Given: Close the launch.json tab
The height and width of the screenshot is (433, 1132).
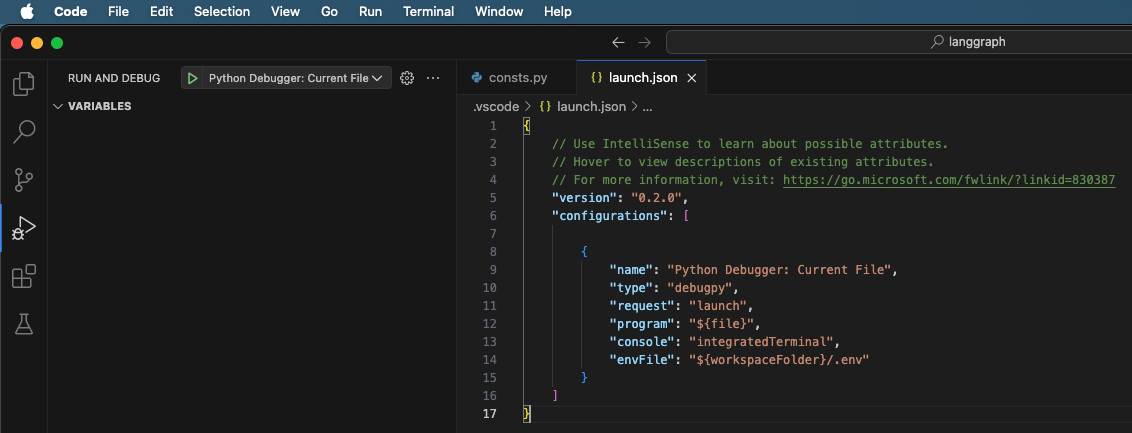Looking at the screenshot, I should 691,78.
